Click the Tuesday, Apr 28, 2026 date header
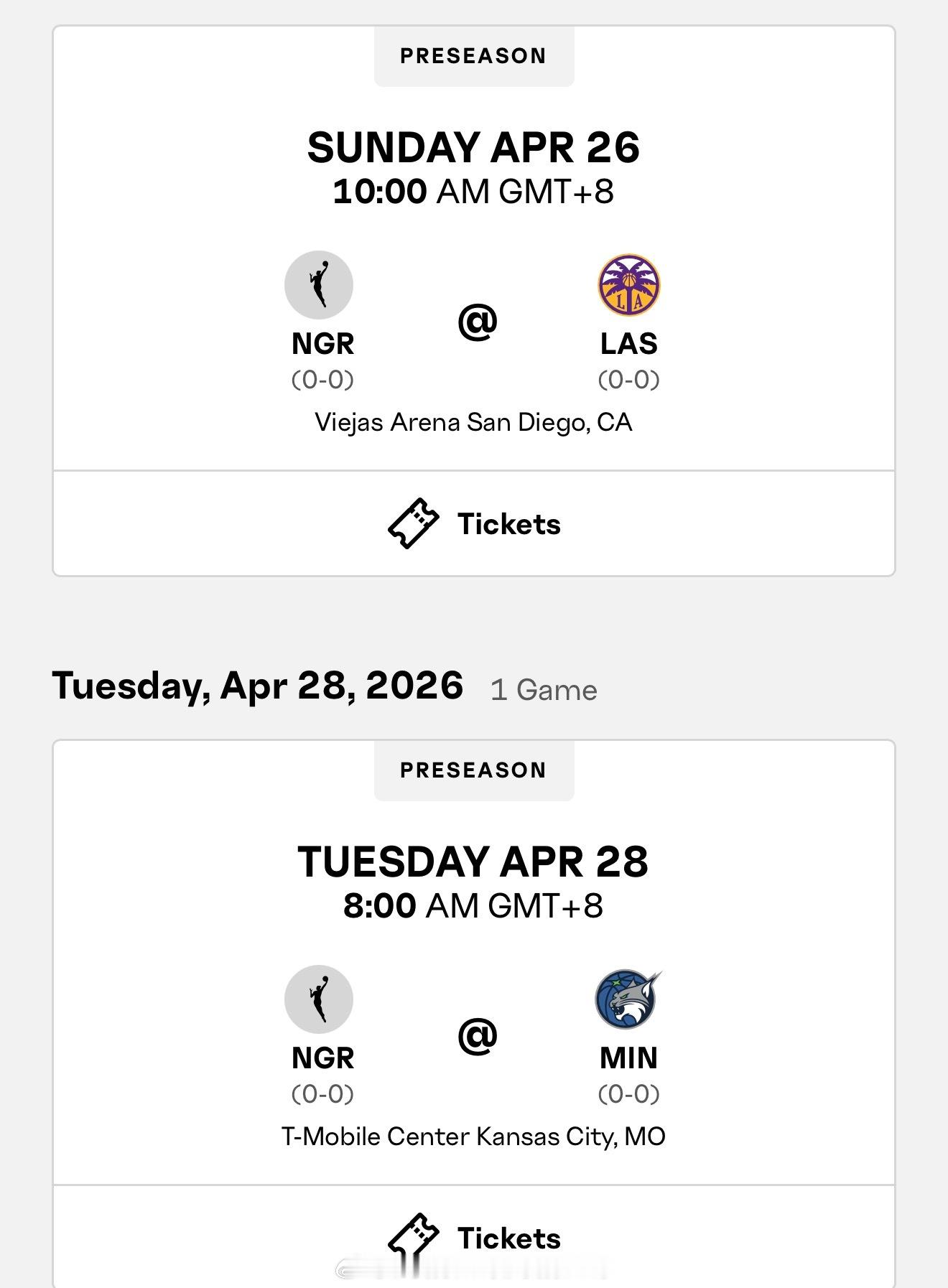 coord(258,686)
